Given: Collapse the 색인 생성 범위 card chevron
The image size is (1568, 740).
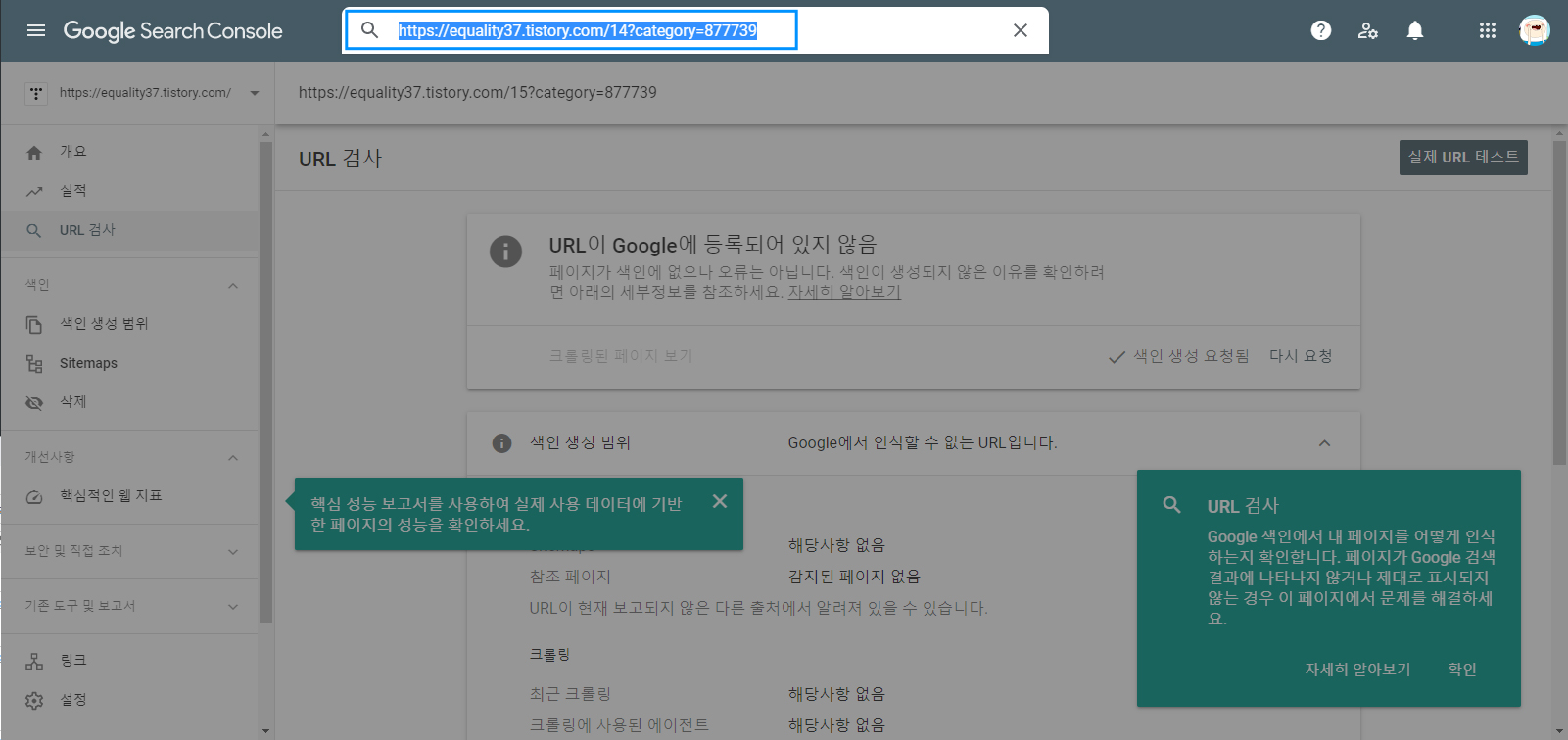Looking at the screenshot, I should [x=1324, y=443].
